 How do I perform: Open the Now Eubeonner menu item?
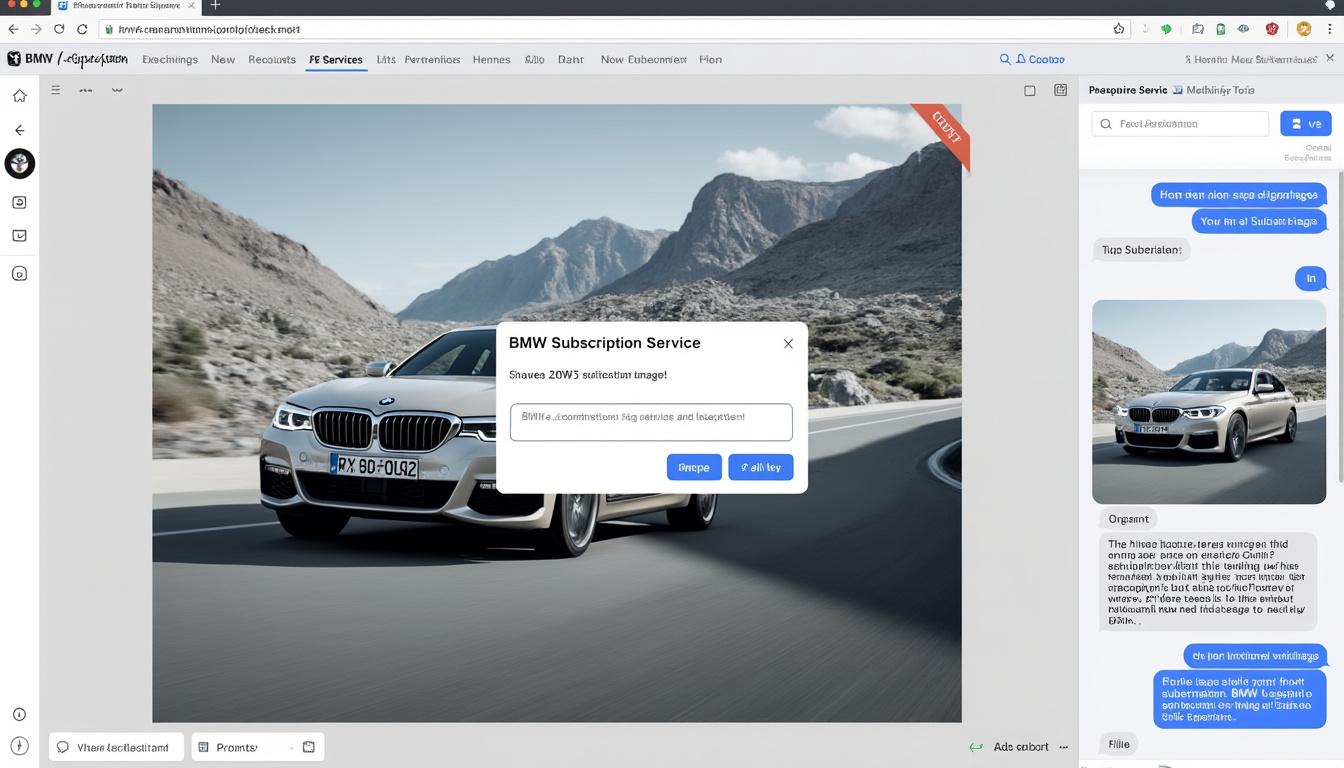click(x=644, y=60)
